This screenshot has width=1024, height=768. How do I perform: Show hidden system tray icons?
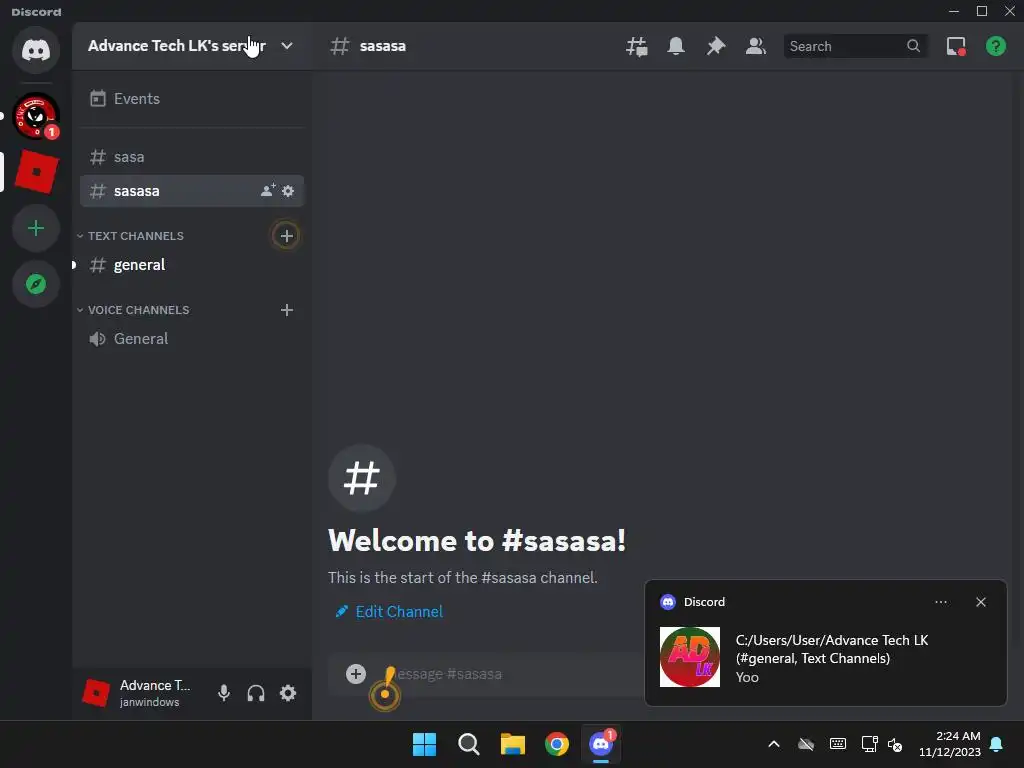pos(774,744)
